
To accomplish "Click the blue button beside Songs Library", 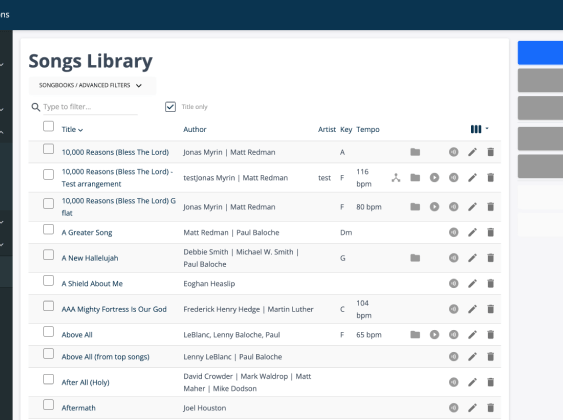I will tap(540, 53).
